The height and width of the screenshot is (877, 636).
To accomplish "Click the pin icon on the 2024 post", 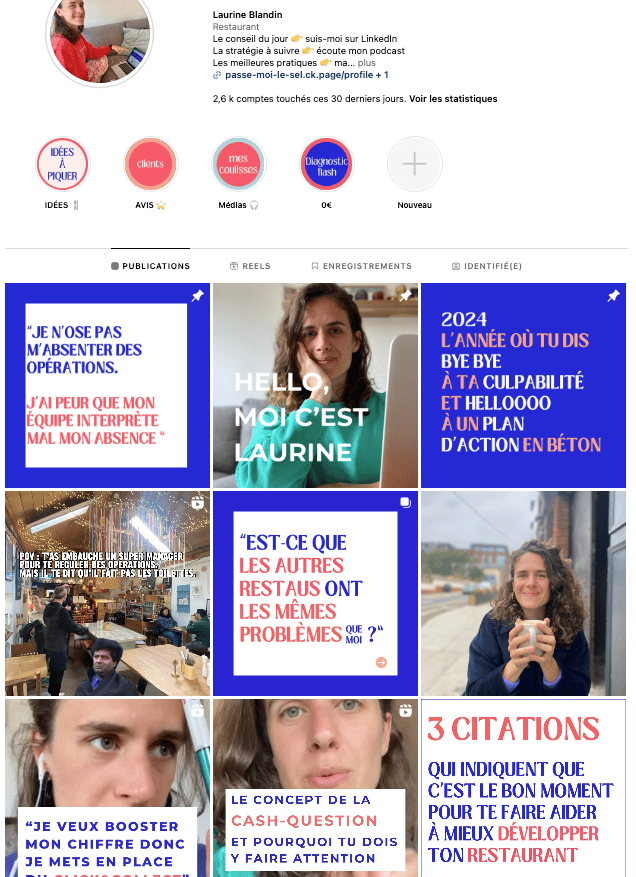I will (613, 296).
